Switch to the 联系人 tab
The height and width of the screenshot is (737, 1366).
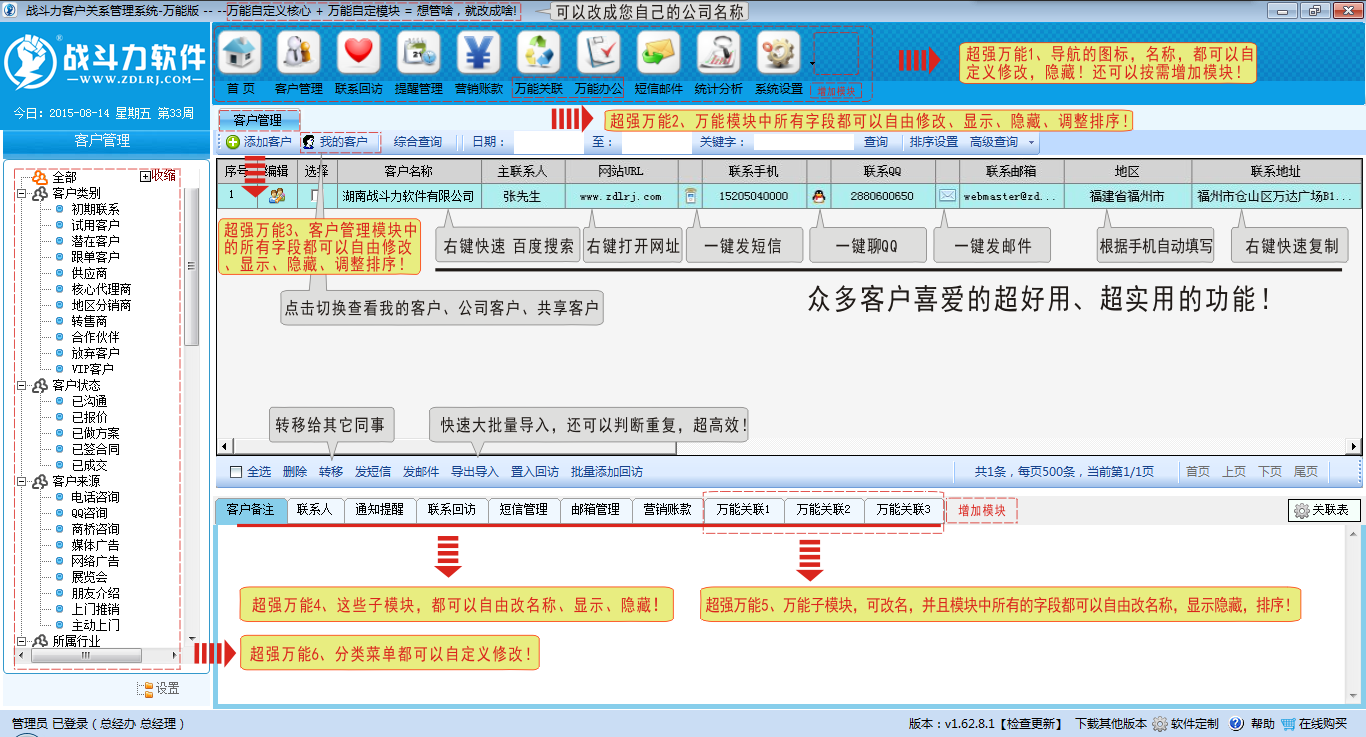pos(314,510)
